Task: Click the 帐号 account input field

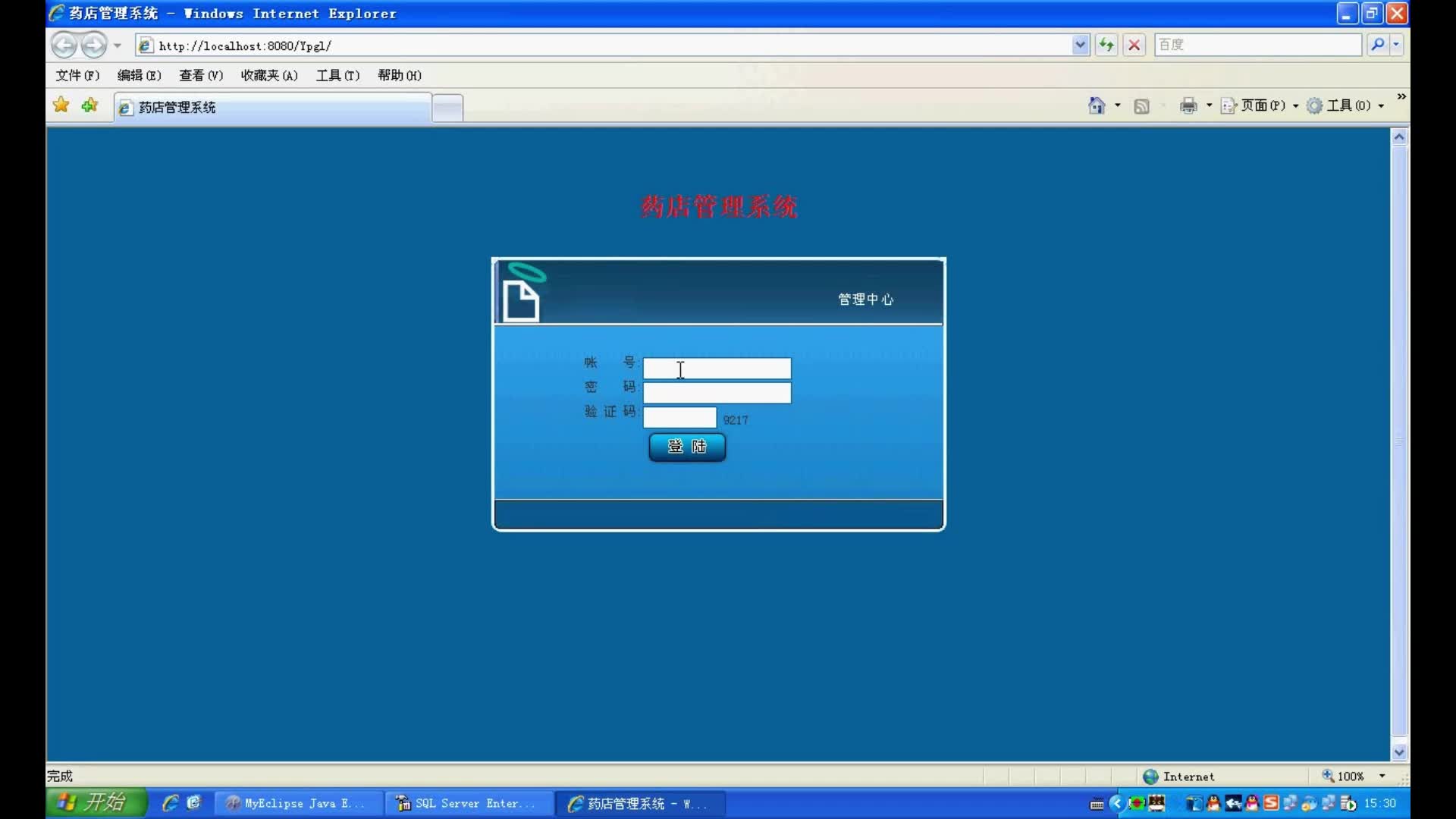Action: 717,369
